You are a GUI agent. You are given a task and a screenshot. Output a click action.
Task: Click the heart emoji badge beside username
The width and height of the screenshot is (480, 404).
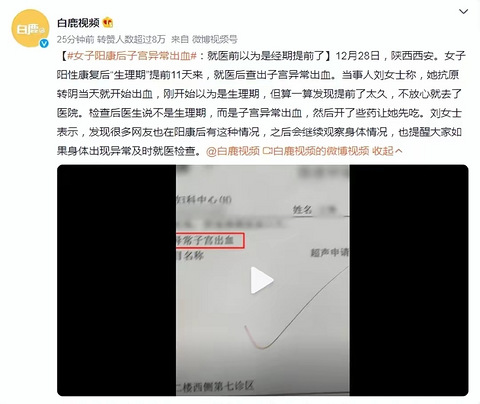click(x=108, y=23)
